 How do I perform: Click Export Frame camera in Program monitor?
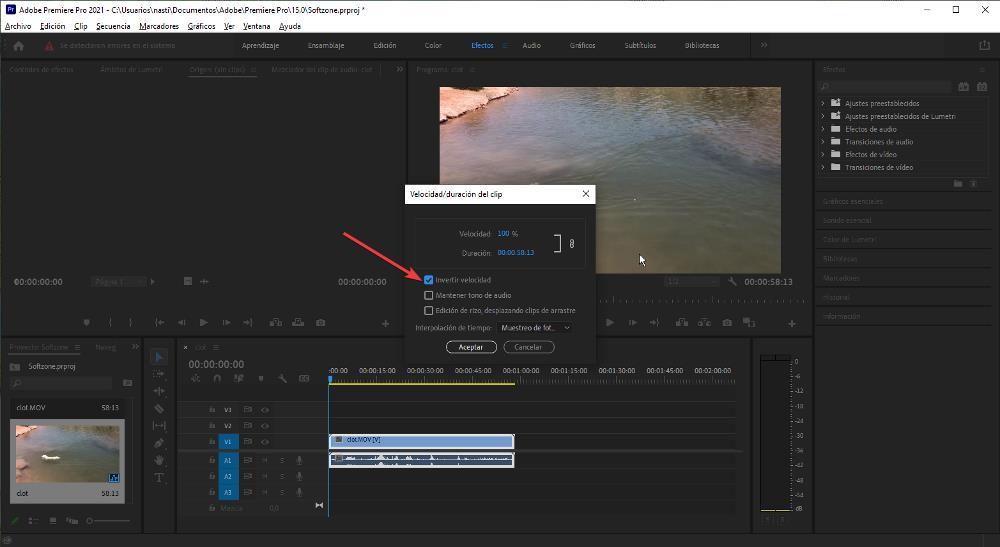[x=727, y=323]
